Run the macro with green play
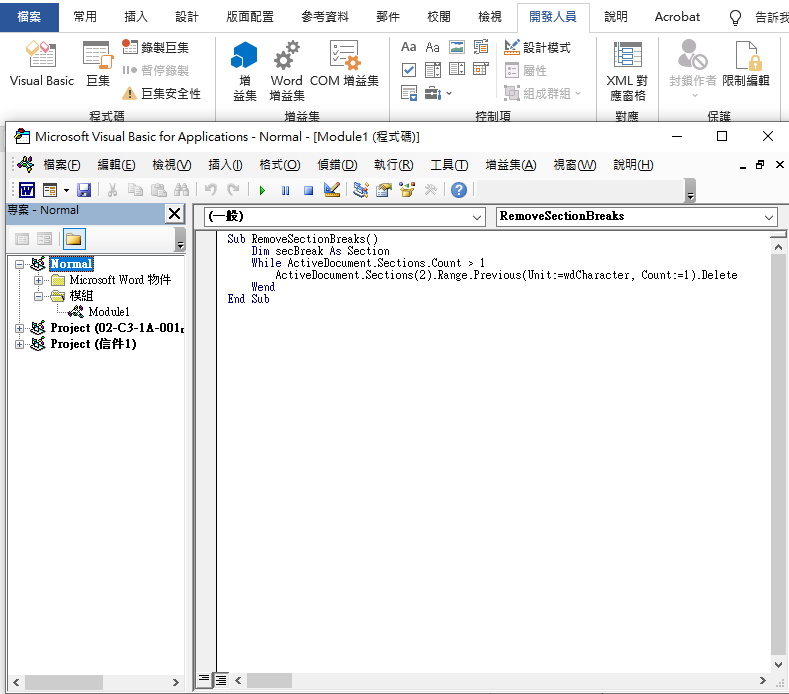 262,190
